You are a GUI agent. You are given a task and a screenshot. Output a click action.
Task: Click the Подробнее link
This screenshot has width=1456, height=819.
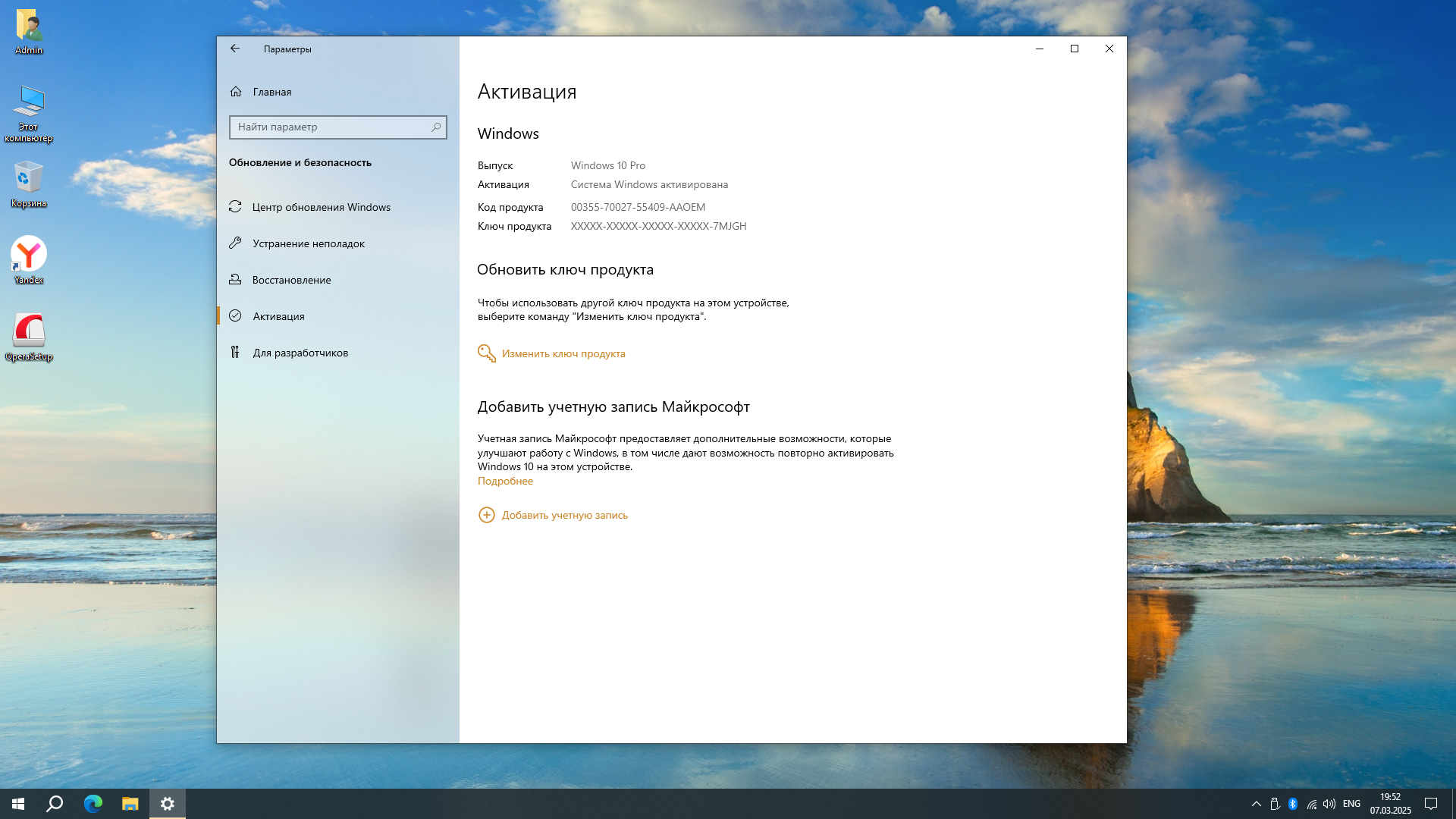(x=505, y=481)
